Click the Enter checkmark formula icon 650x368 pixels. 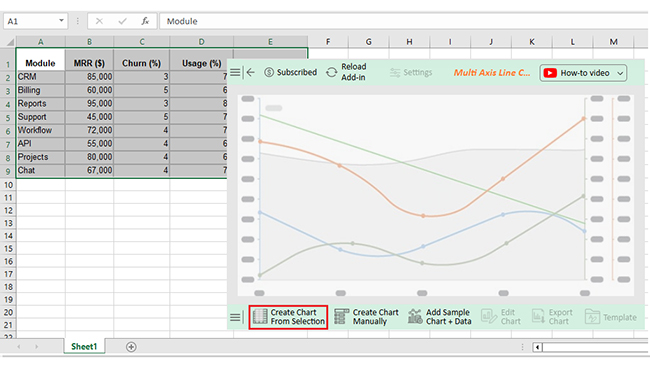click(122, 21)
